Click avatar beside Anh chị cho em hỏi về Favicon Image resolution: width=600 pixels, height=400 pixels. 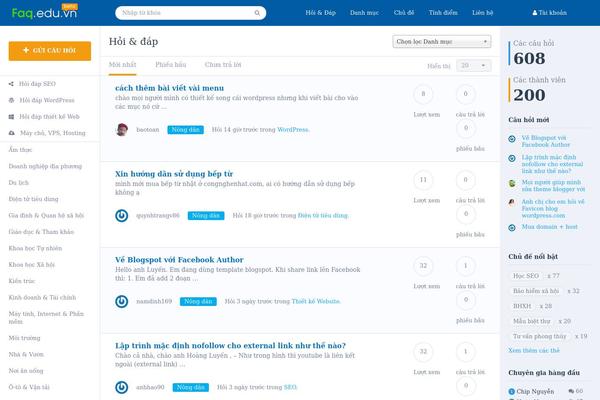click(512, 202)
